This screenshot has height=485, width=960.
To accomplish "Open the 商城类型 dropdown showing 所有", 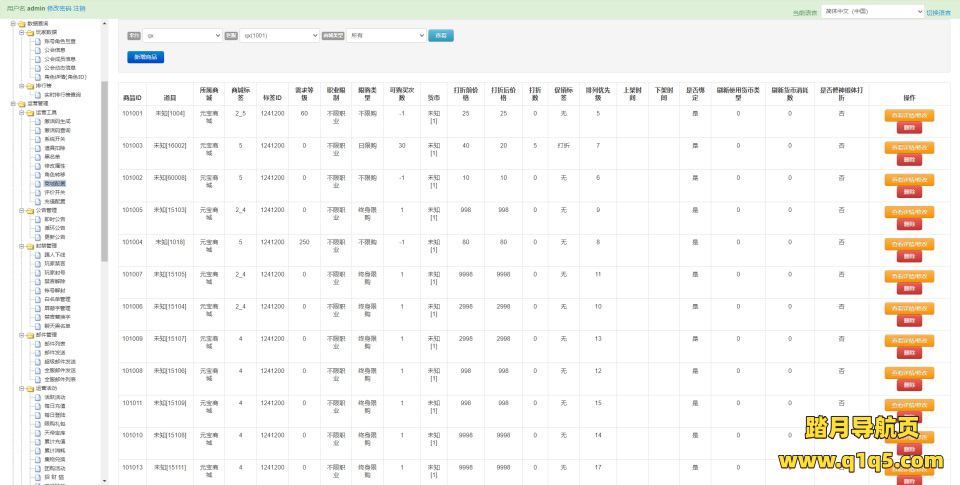I will (386, 35).
